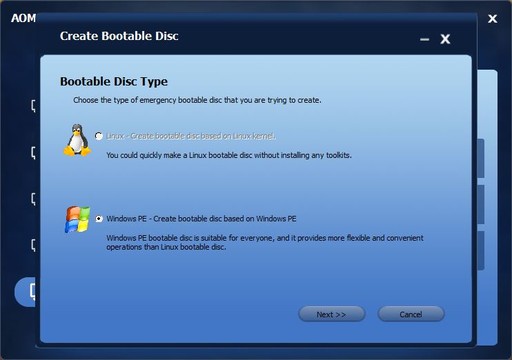Viewport: 512px width, 360px height.
Task: Proceed with the Next >> button
Action: click(x=332, y=314)
